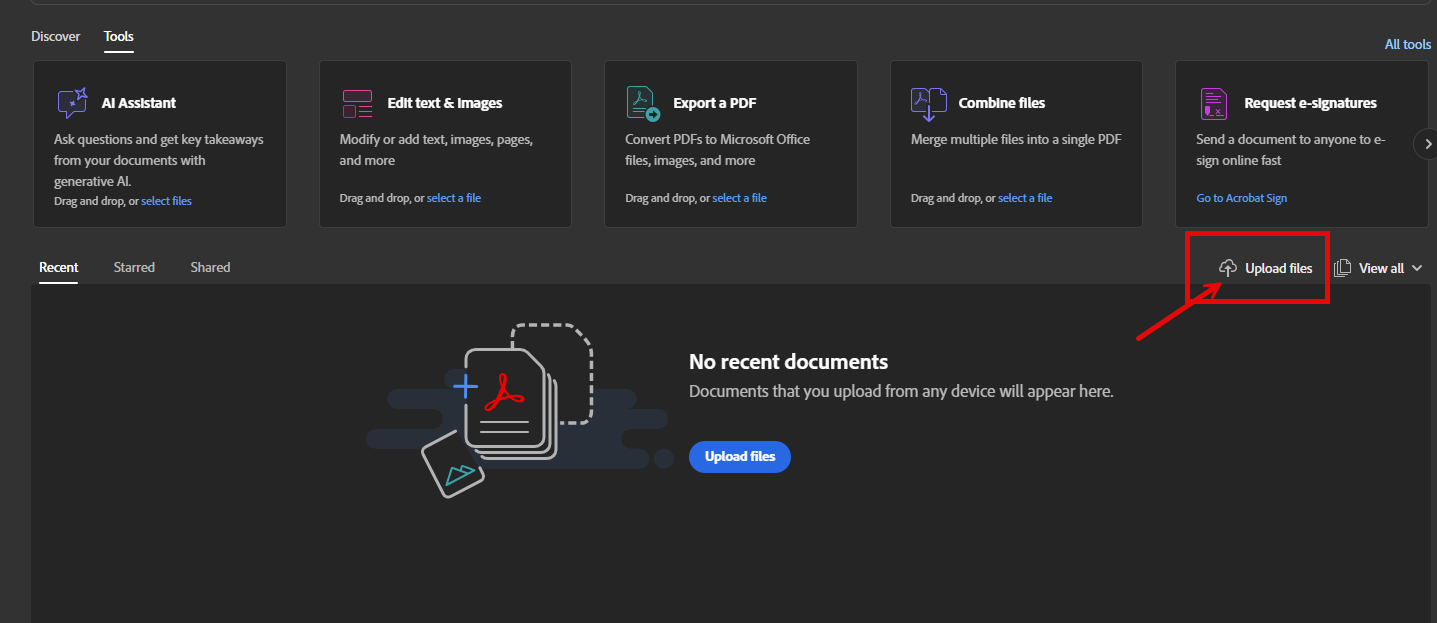Click Go to Acrobat Sign
This screenshot has height=623, width=1437.
[x=1241, y=197]
